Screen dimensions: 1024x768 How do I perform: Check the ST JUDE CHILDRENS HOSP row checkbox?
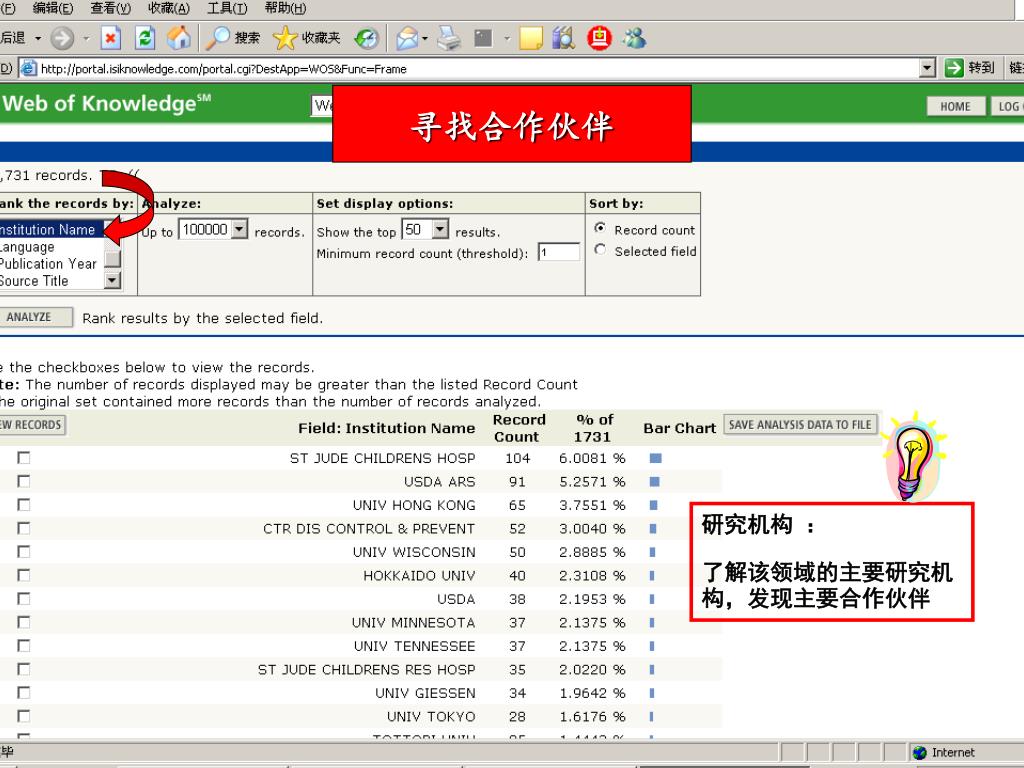click(24, 458)
